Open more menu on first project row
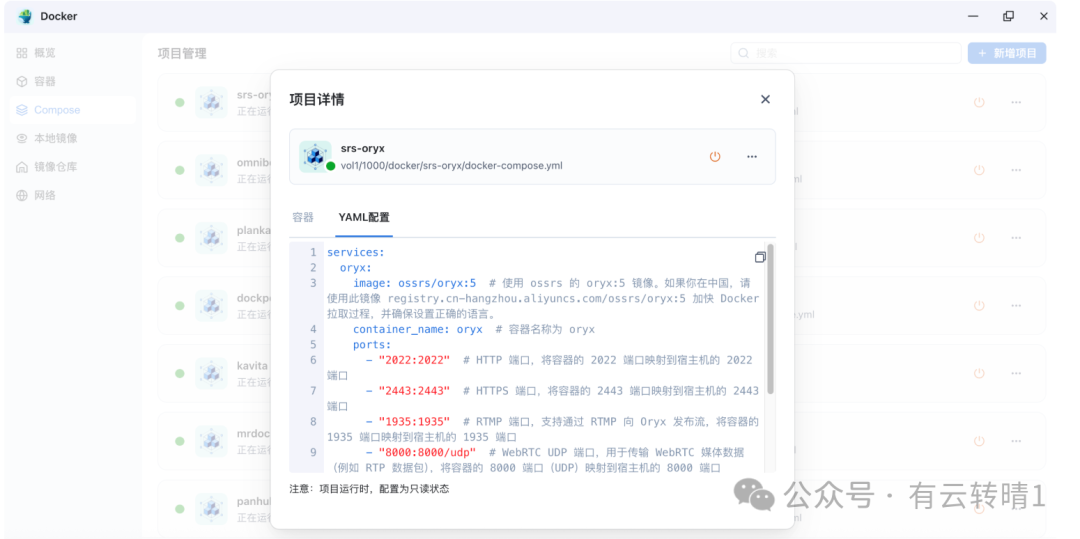 coord(1016,102)
